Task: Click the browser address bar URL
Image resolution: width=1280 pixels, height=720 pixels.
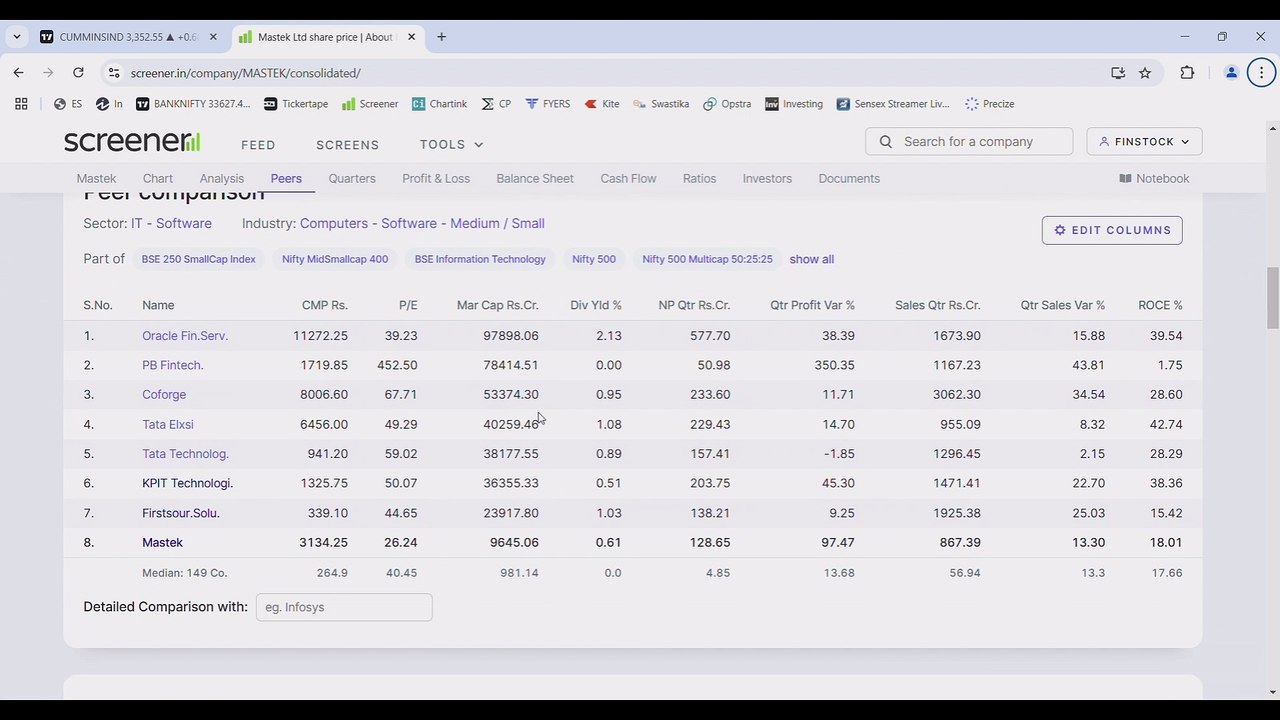Action: click(x=245, y=73)
